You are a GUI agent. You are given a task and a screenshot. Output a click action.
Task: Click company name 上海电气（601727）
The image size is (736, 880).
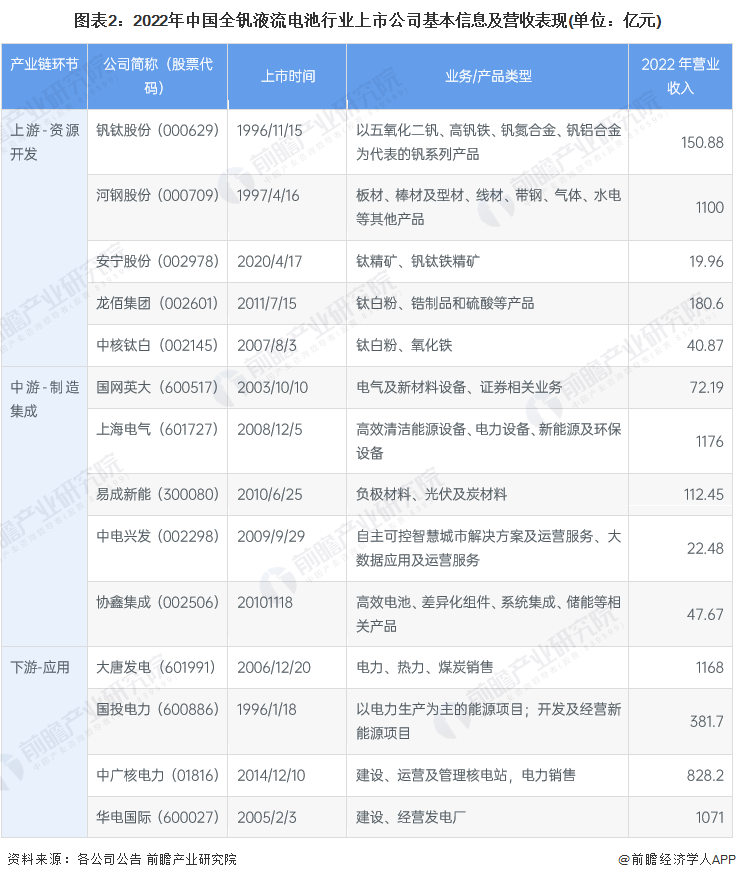(157, 429)
